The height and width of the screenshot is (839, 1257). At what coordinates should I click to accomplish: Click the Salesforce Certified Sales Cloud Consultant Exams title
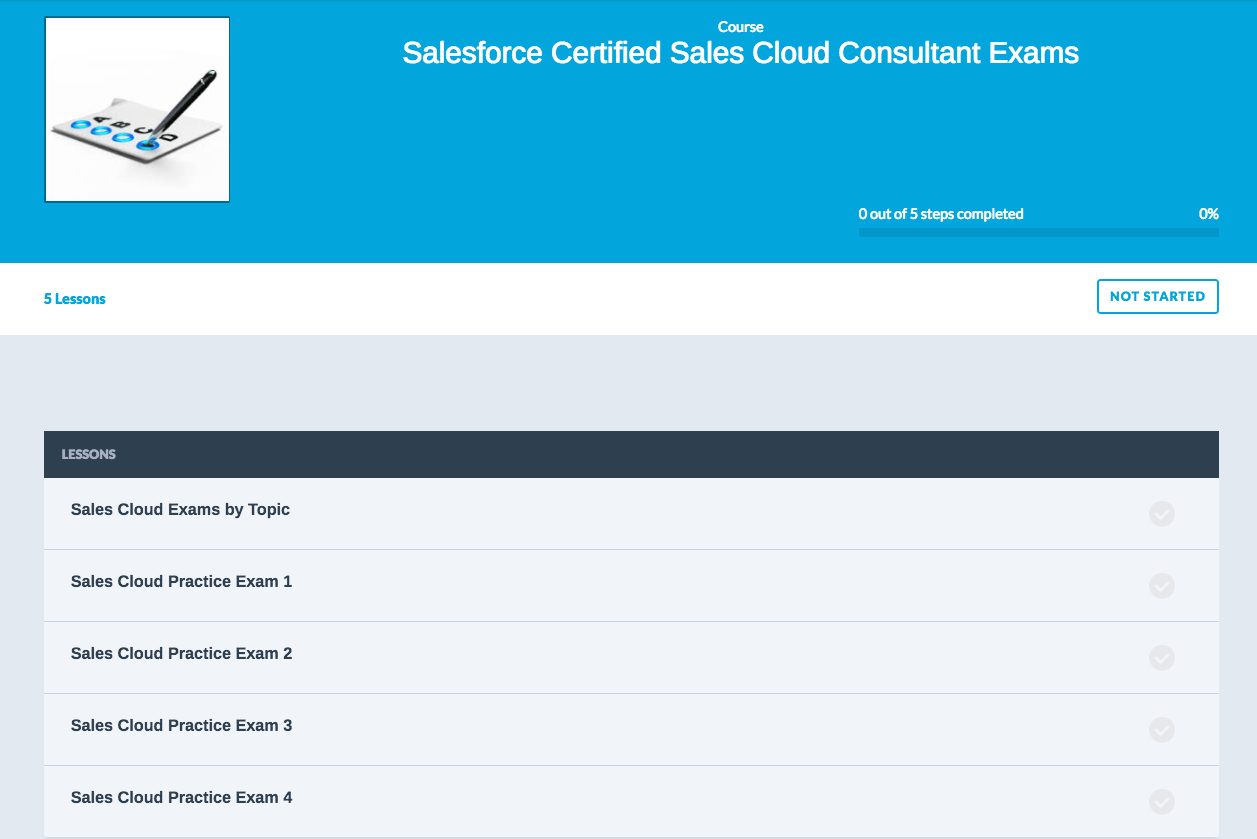pyautogui.click(x=740, y=53)
